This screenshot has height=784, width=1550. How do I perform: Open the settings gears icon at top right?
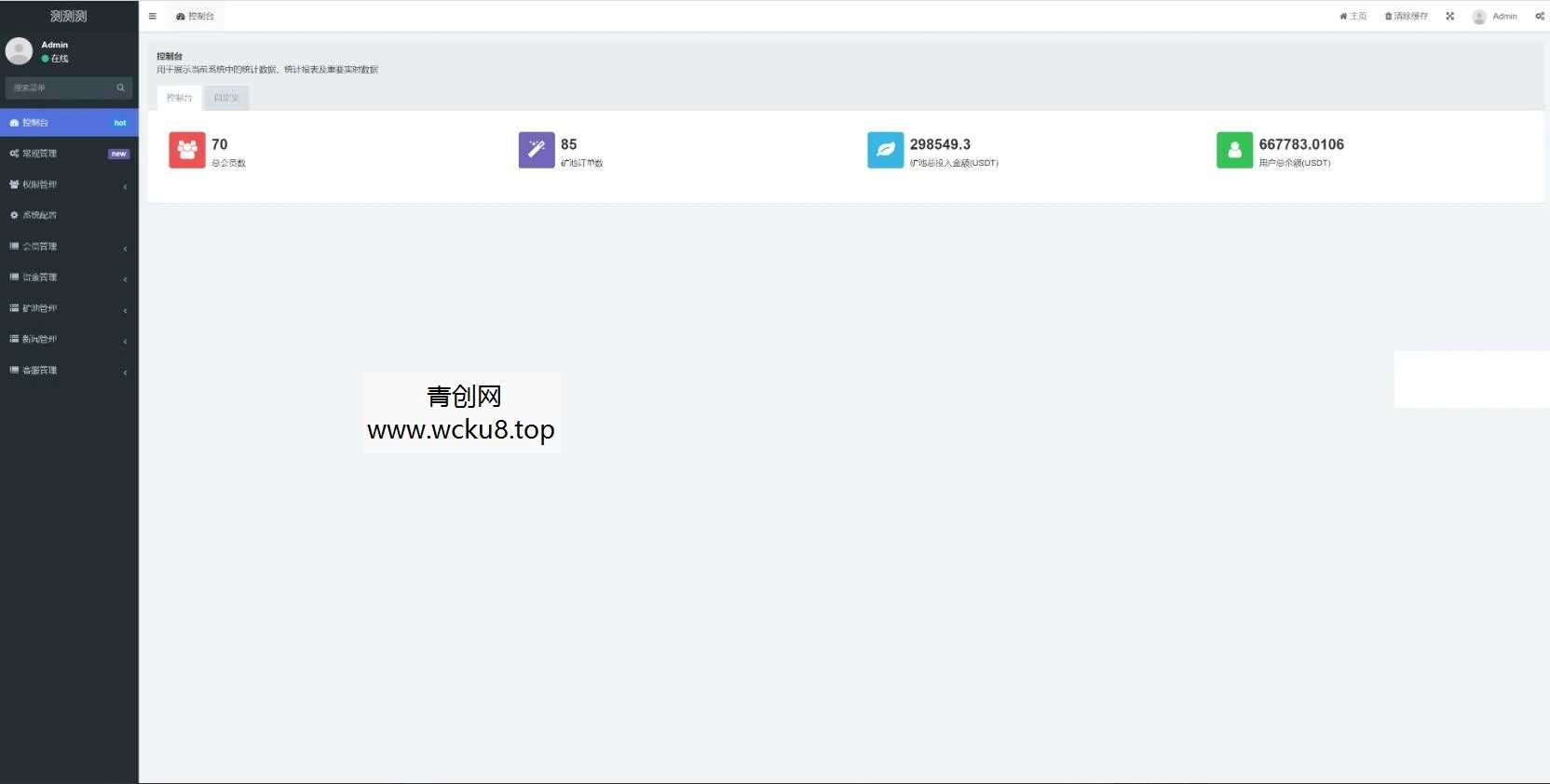pyautogui.click(x=1540, y=16)
